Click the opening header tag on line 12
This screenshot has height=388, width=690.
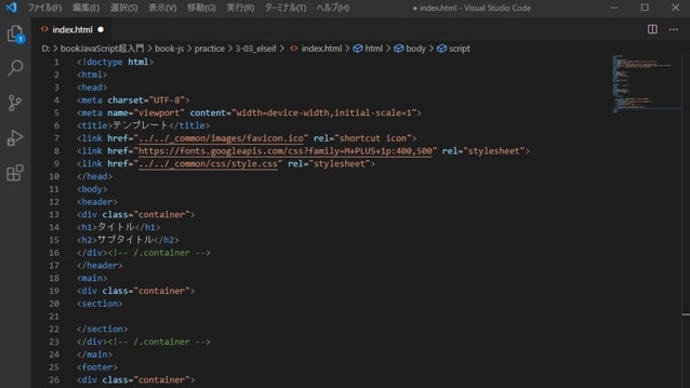coord(97,202)
